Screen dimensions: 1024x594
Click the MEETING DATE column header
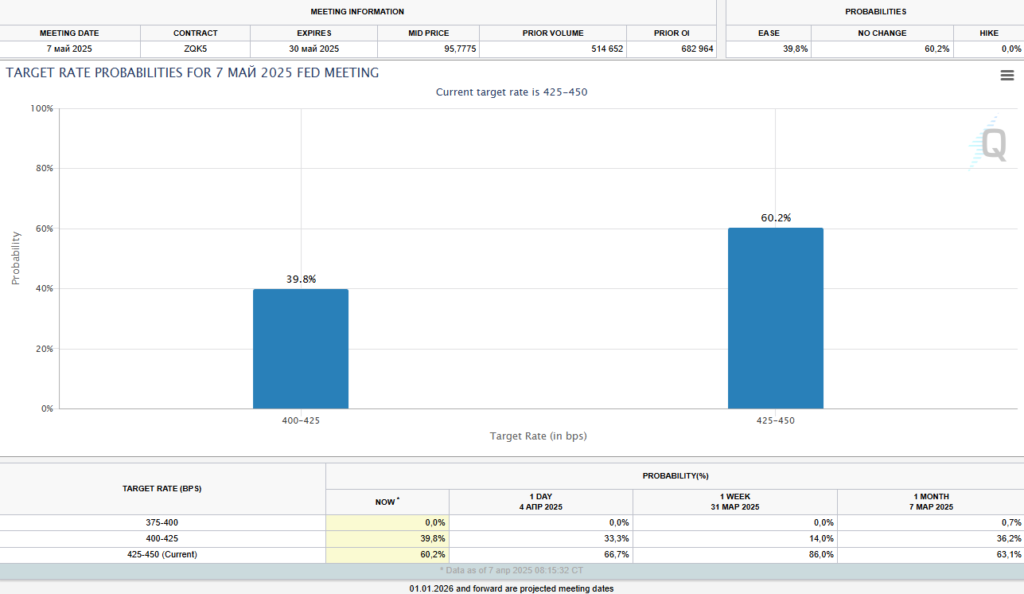(x=70, y=33)
